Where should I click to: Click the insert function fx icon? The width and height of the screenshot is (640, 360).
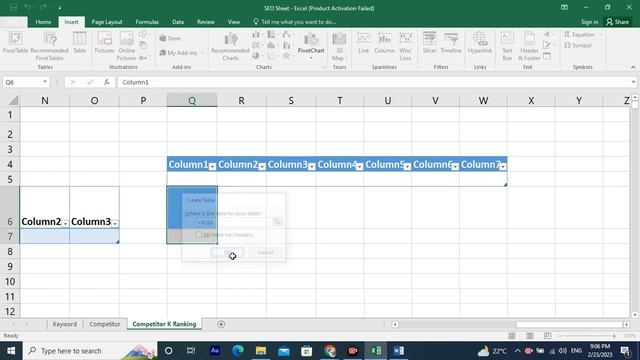click(x=107, y=82)
